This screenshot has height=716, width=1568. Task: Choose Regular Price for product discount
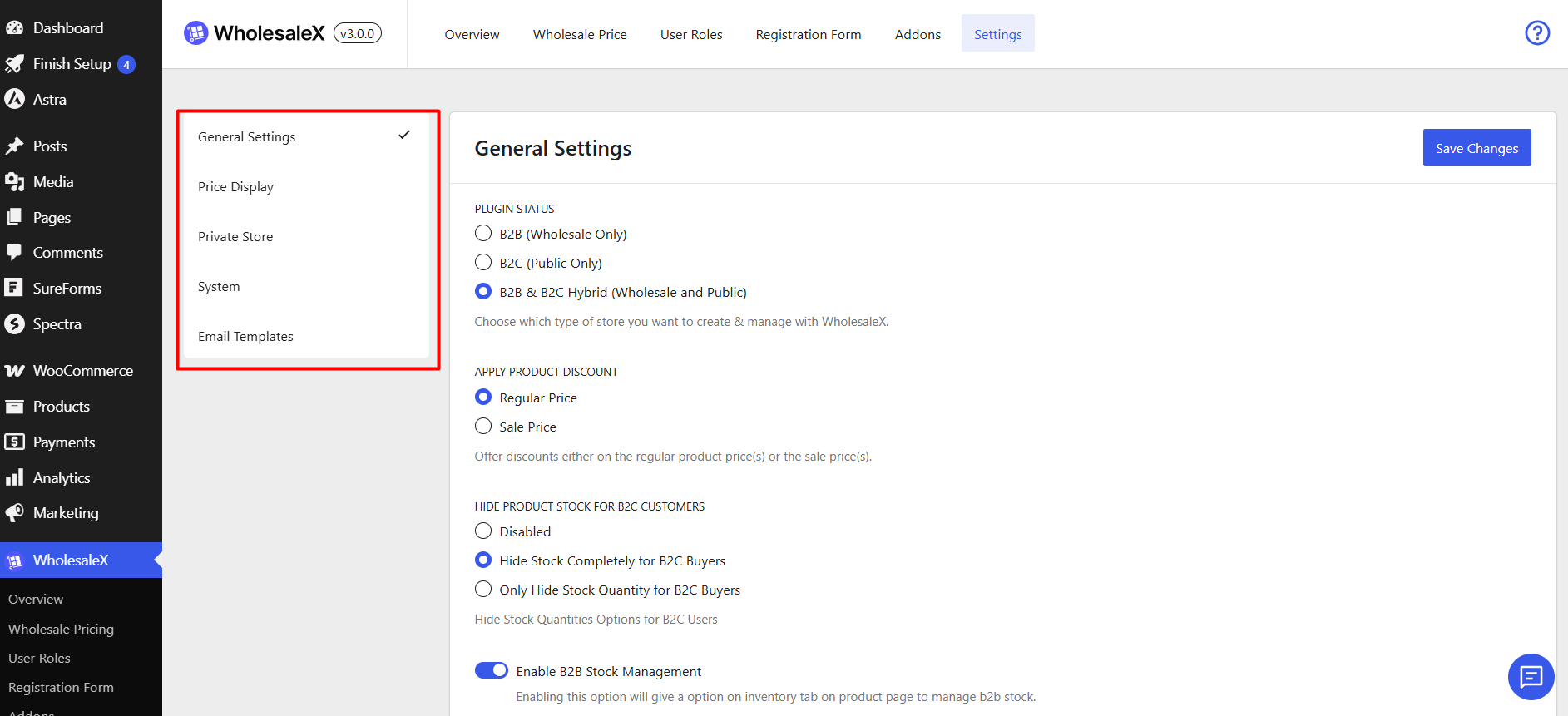point(483,397)
